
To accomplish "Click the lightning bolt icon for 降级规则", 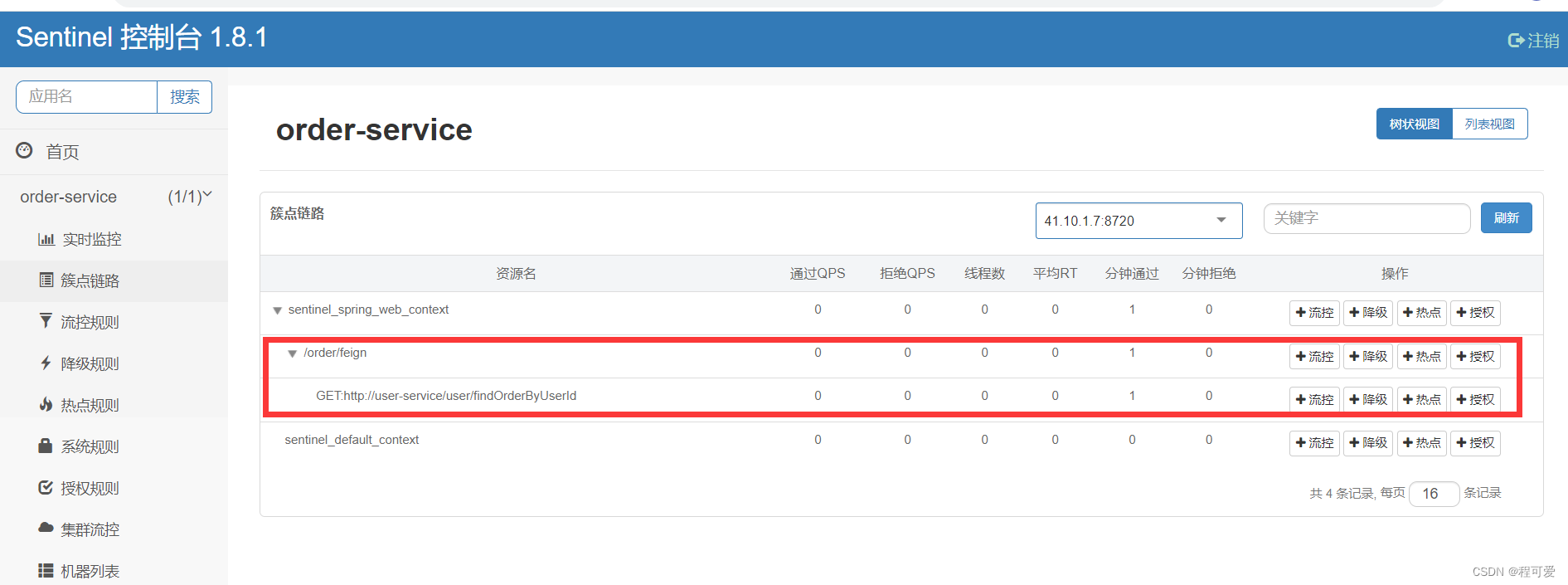I will pos(46,363).
